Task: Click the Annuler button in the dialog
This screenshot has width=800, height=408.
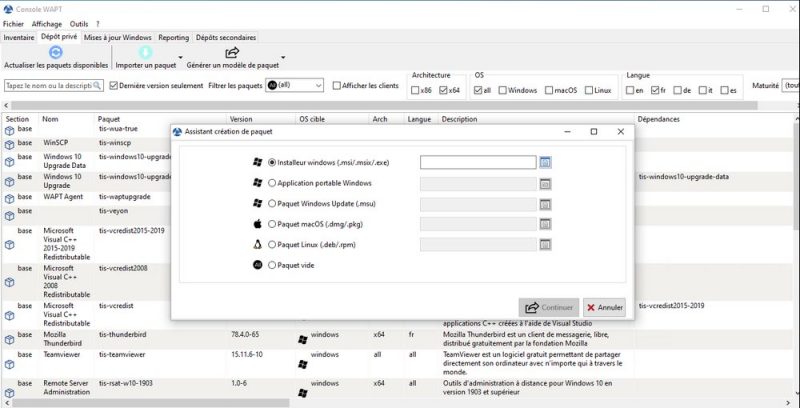Action: point(604,307)
